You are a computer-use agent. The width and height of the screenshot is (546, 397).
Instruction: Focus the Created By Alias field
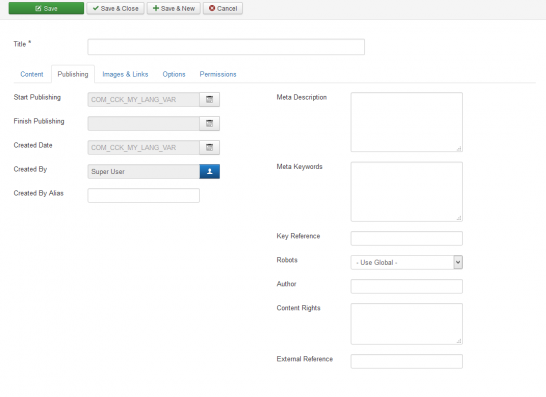pyautogui.click(x=143, y=196)
